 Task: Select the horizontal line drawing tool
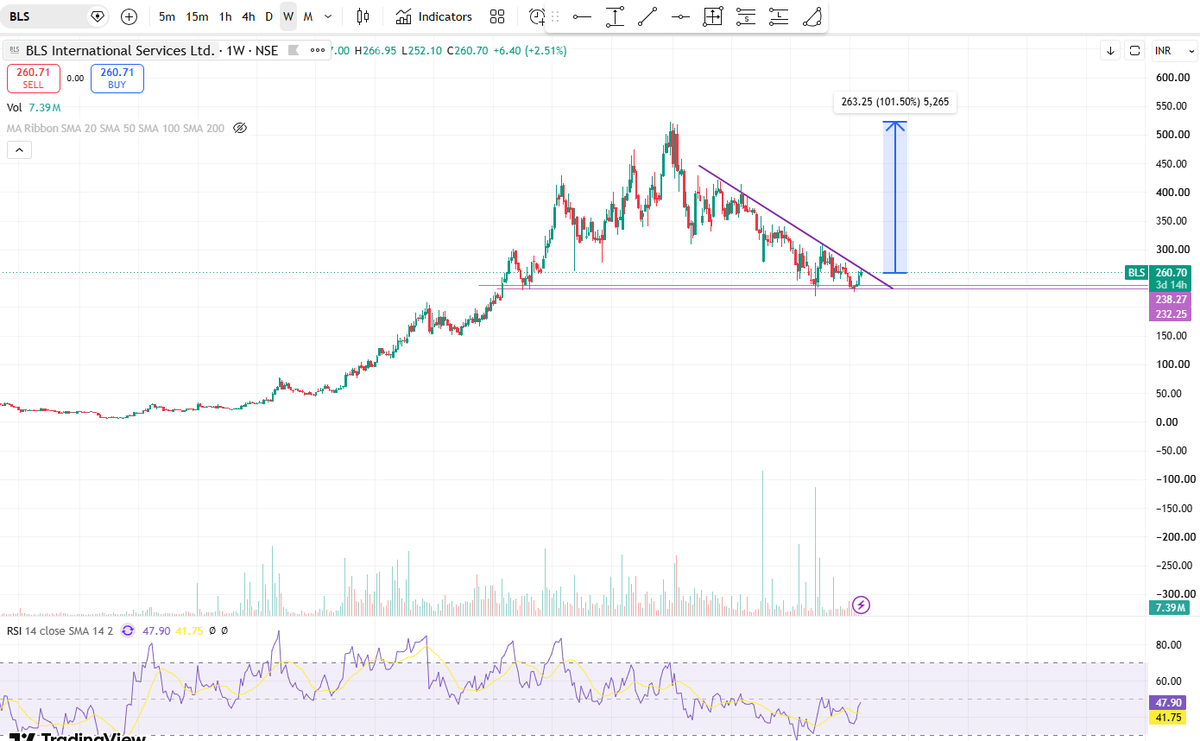582,17
